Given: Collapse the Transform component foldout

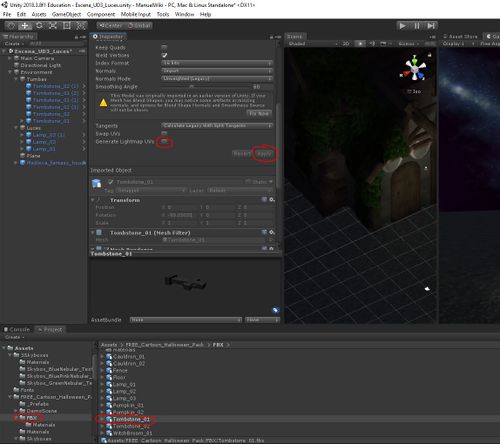Looking at the screenshot, I should click(x=93, y=200).
